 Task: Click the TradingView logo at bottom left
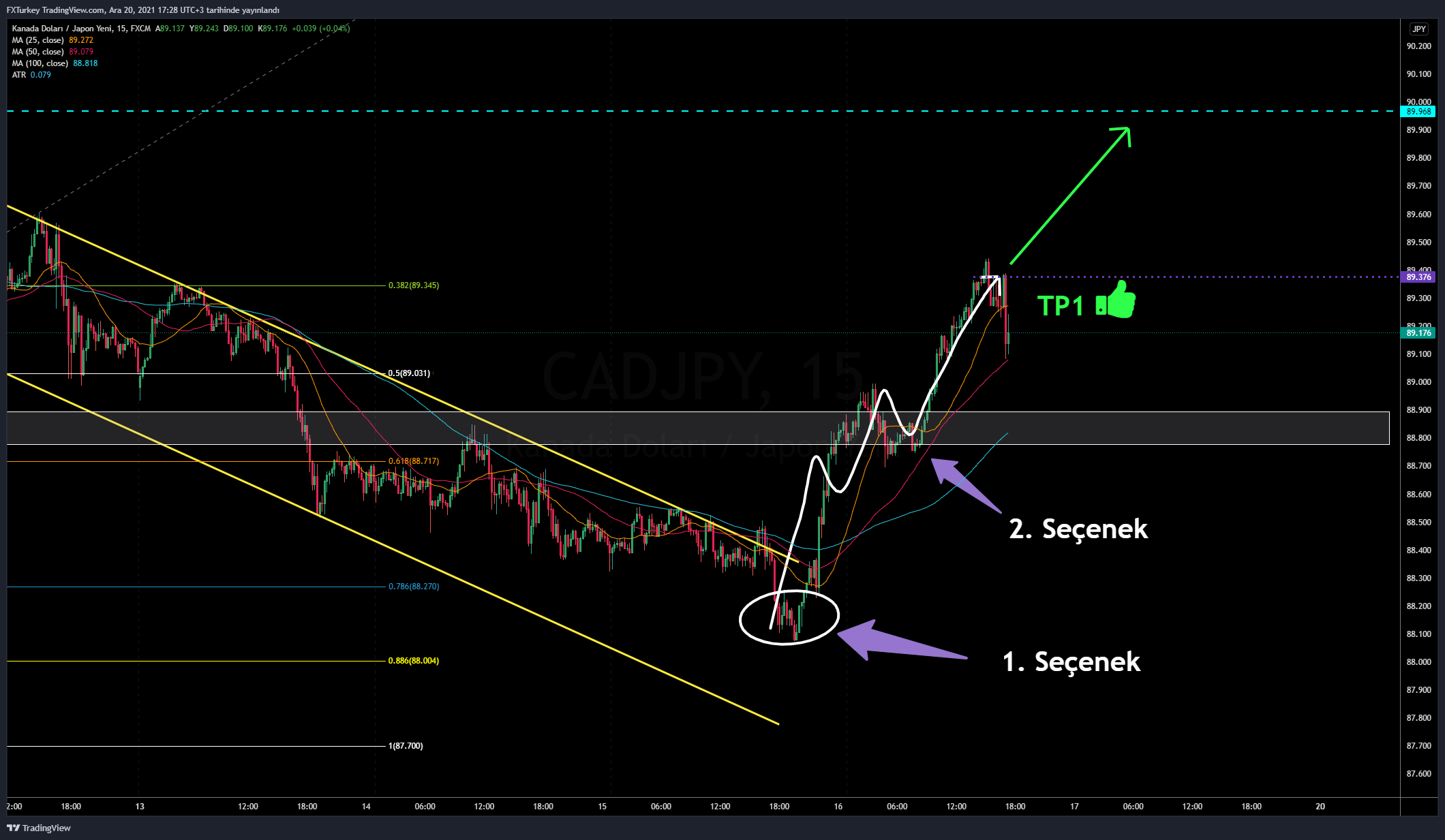[x=39, y=828]
